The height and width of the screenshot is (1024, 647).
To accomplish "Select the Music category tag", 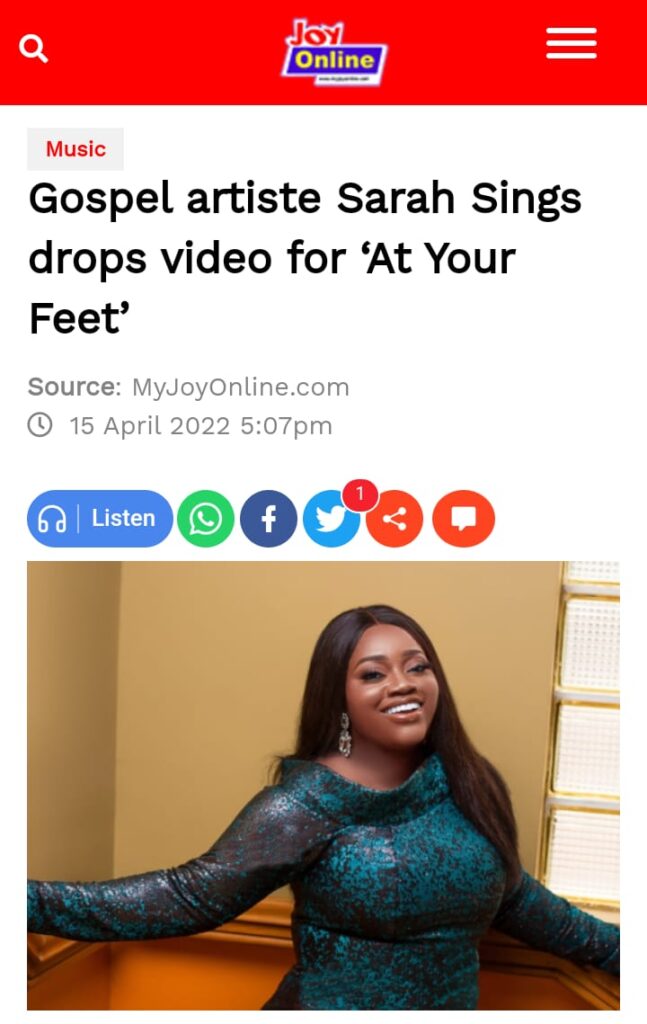I will (x=75, y=149).
